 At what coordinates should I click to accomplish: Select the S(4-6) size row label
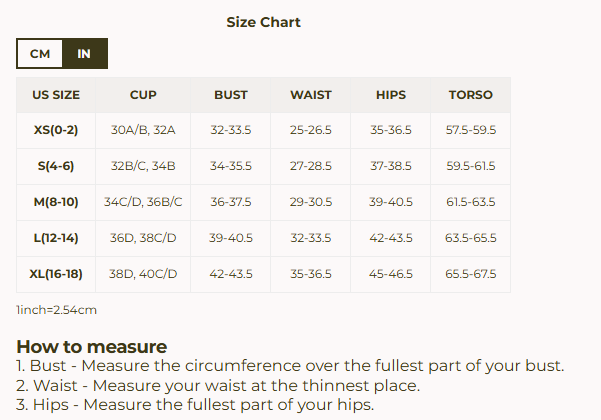[56, 166]
